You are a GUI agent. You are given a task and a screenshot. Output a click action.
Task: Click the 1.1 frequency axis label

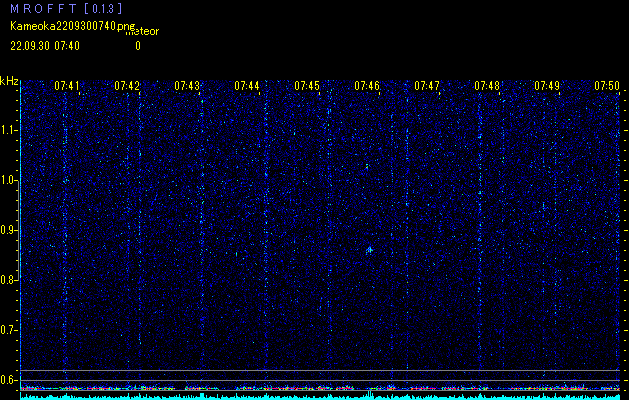click(9, 130)
